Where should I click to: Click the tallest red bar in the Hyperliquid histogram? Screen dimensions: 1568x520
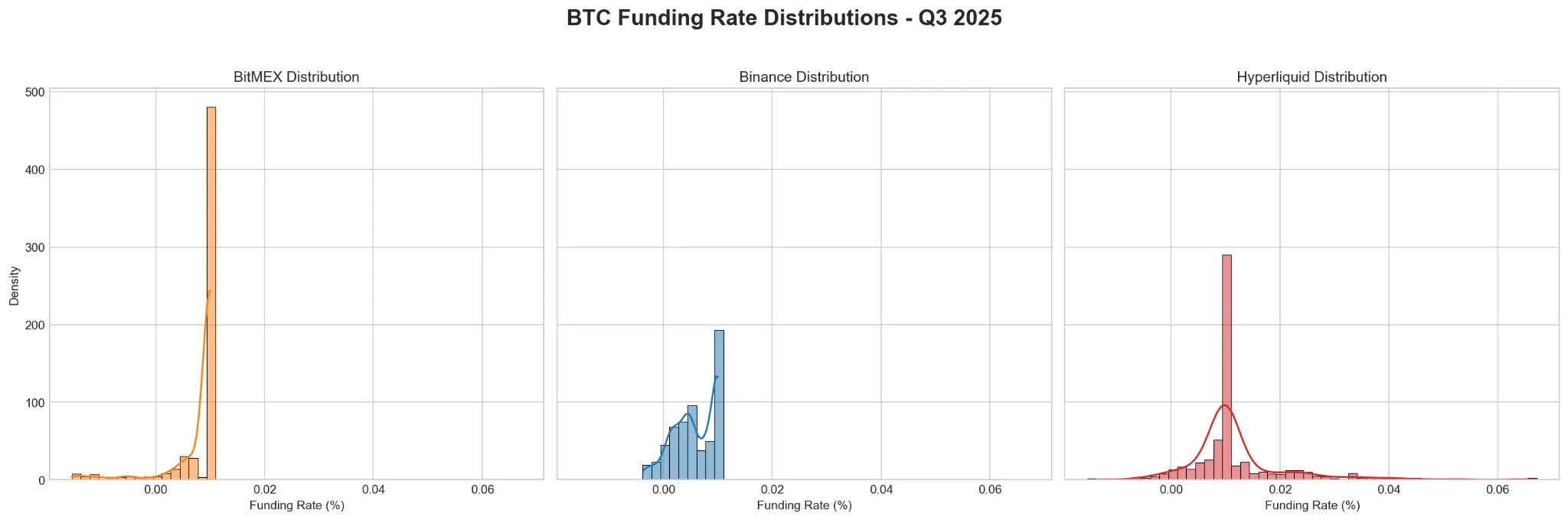point(1227,366)
